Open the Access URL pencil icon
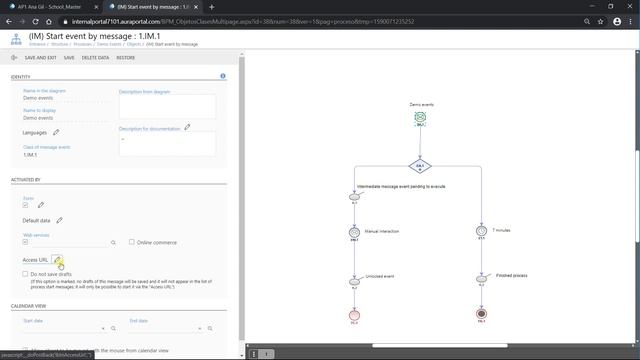The height and width of the screenshot is (360, 640). [57, 260]
